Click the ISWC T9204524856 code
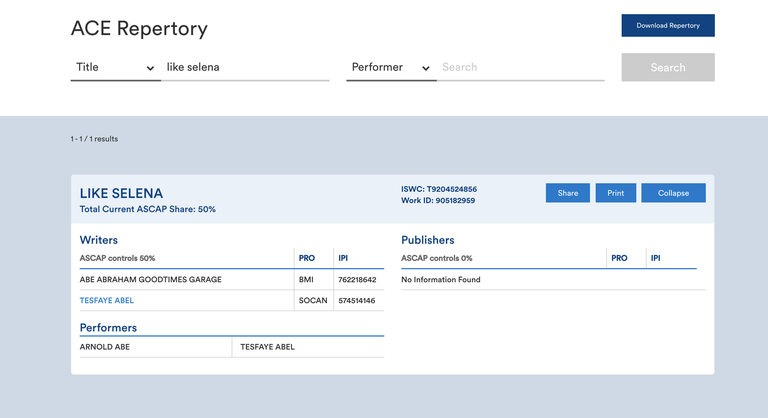The width and height of the screenshot is (768, 418). point(438,189)
